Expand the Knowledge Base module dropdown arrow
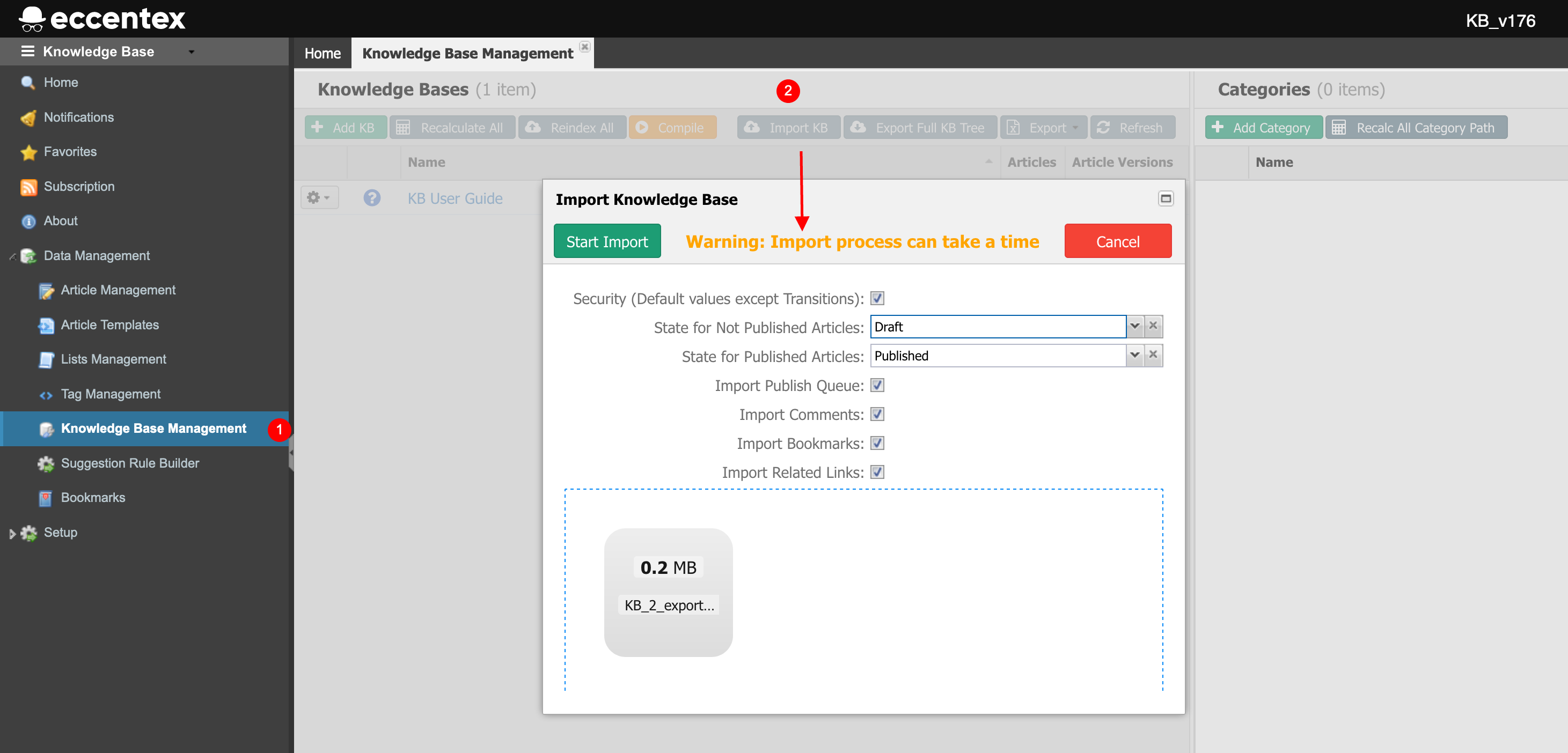 [x=191, y=51]
